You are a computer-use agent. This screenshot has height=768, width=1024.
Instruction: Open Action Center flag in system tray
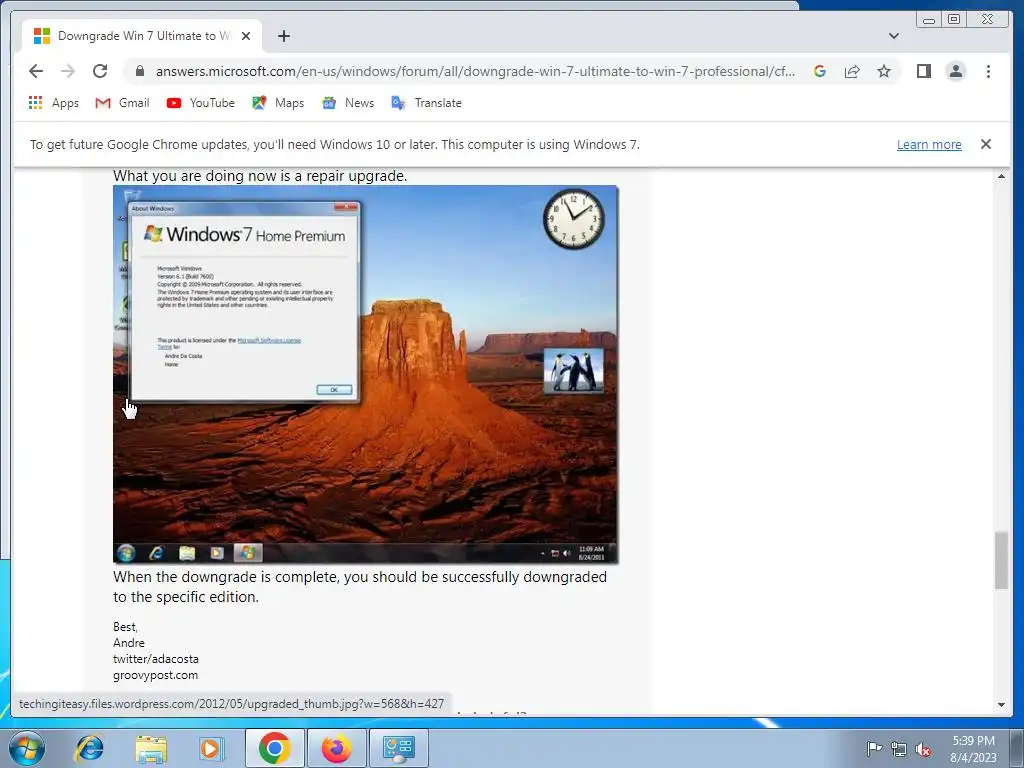pos(873,749)
